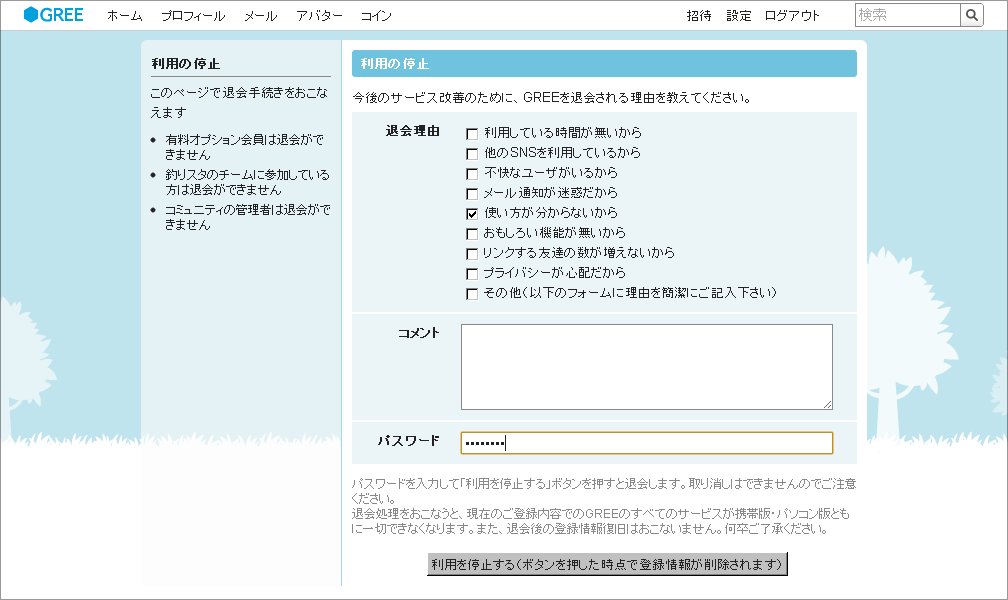
Task: Open the アバター menu item
Action: click(x=319, y=15)
